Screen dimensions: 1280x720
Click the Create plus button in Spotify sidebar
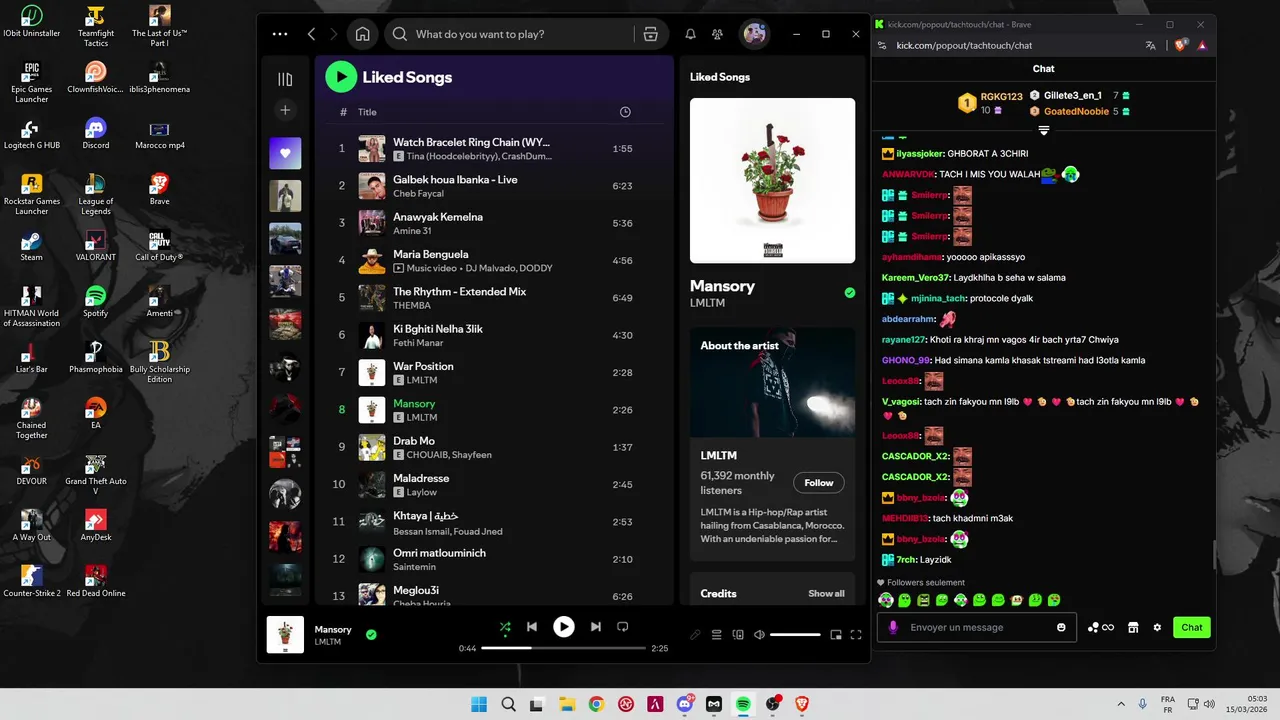pyautogui.click(x=285, y=110)
